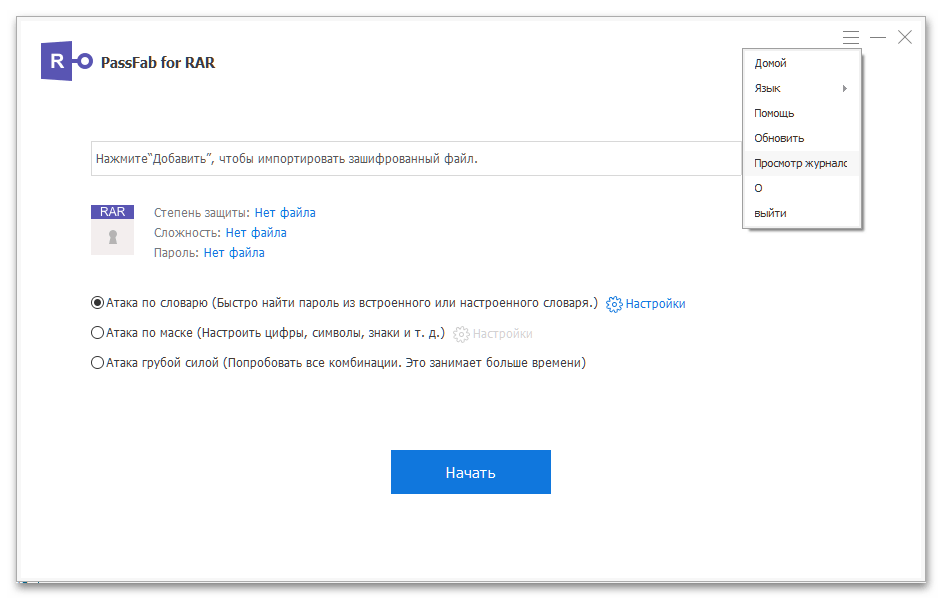Select Помощь in the menu

tap(802, 113)
